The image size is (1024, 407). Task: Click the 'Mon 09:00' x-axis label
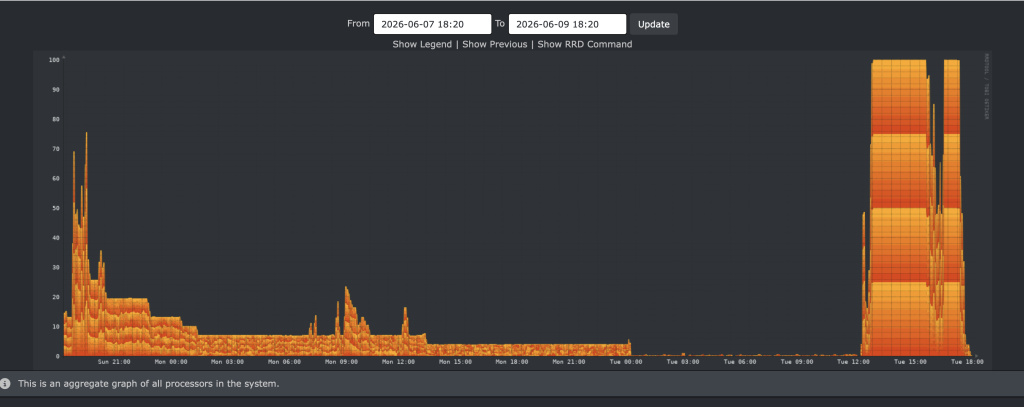tap(342, 361)
